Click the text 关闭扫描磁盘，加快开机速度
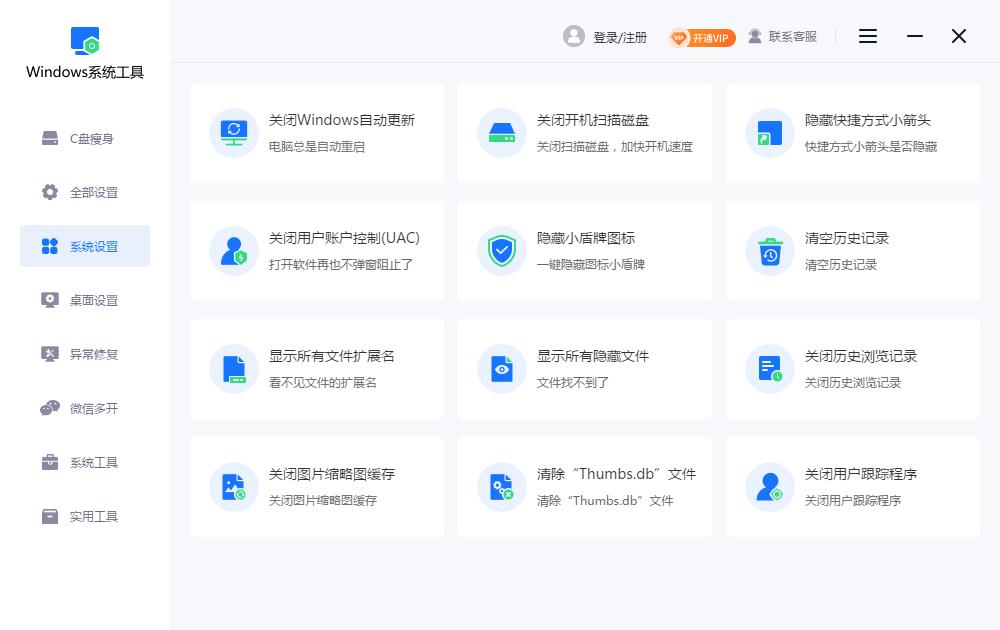The height and width of the screenshot is (630, 1000). pos(615,147)
